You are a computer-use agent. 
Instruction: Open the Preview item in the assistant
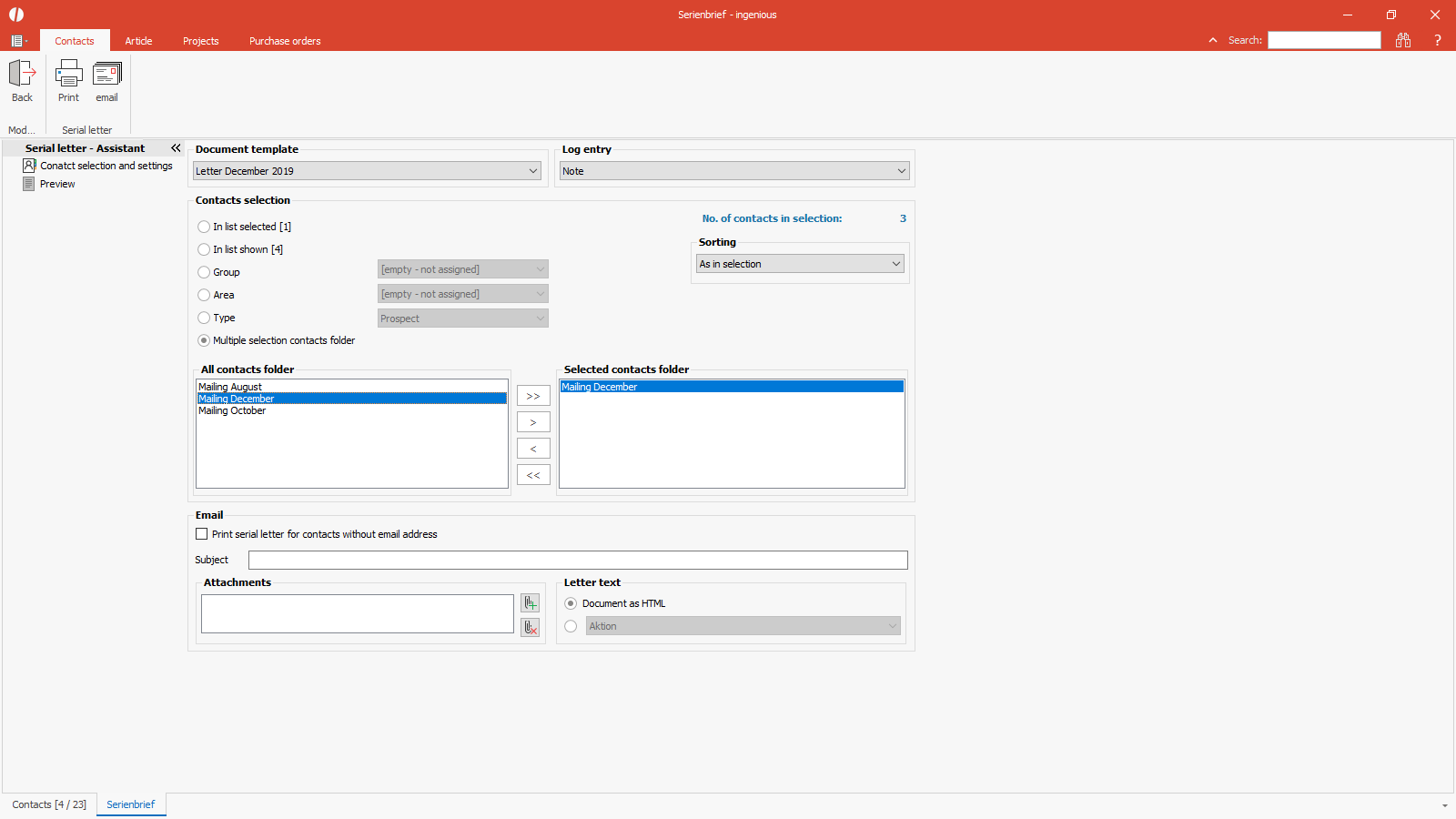click(57, 184)
